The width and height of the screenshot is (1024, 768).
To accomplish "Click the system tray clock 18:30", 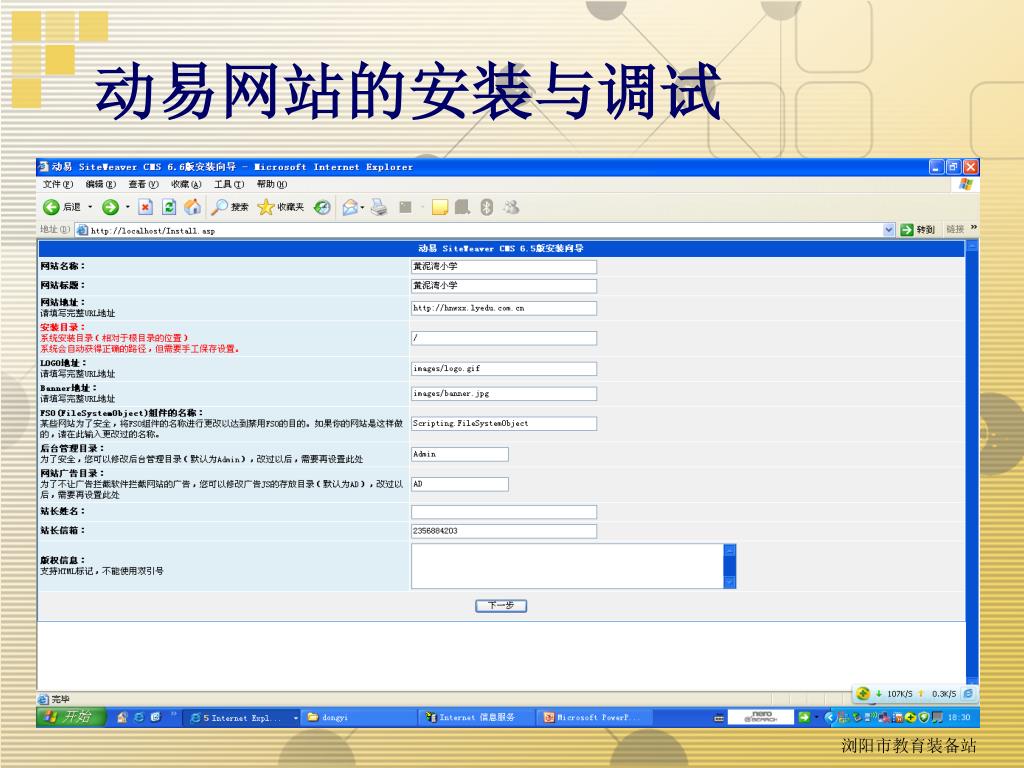I will (959, 717).
